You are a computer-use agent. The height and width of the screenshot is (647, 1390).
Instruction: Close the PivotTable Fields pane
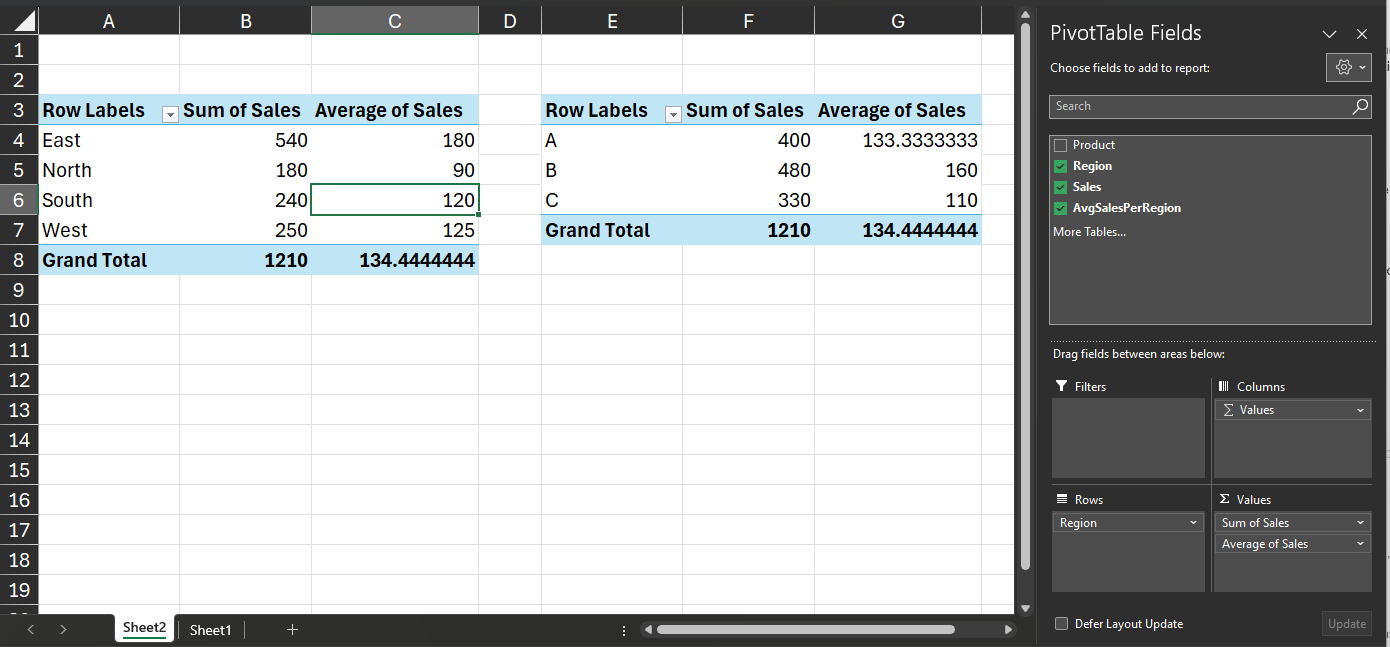coord(1362,34)
